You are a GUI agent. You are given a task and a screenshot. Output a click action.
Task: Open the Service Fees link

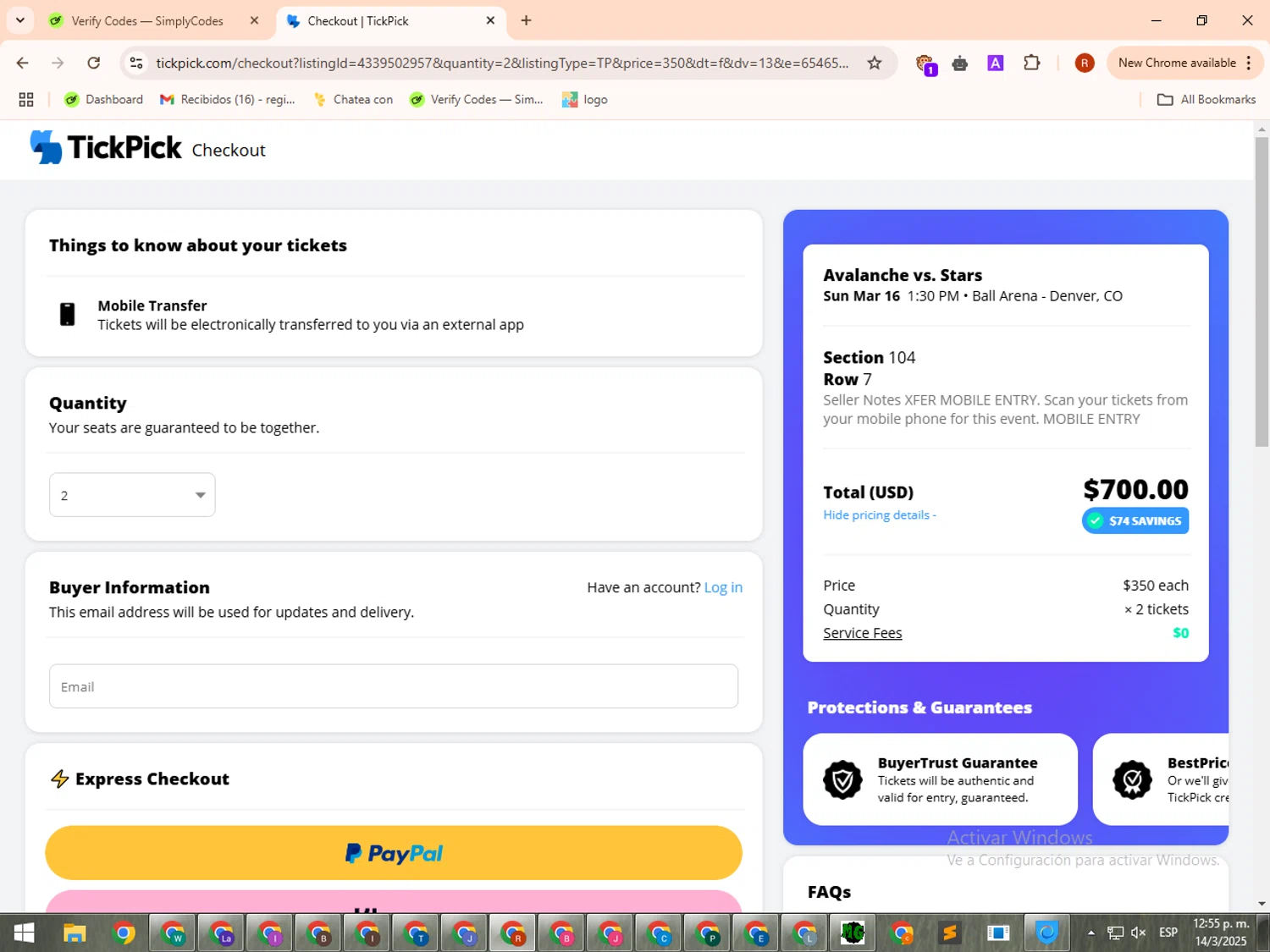coord(863,633)
